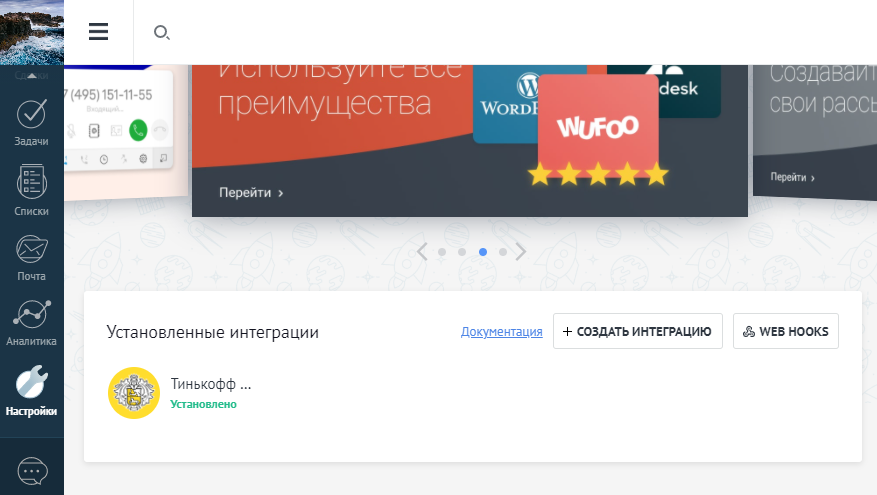Open Настройки in the sidebar
The image size is (877, 495).
31,391
